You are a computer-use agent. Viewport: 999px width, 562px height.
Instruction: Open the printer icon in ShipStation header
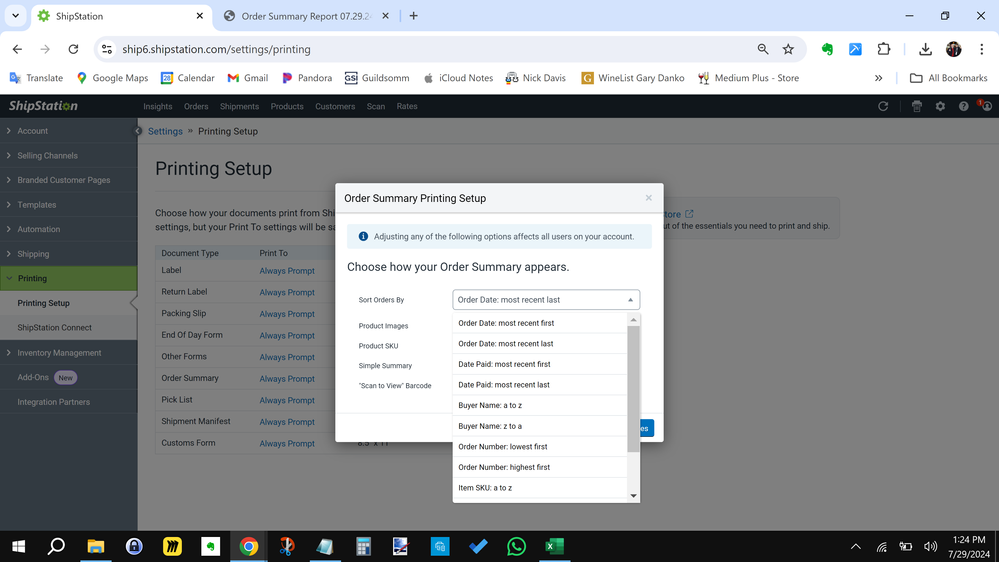(x=916, y=106)
